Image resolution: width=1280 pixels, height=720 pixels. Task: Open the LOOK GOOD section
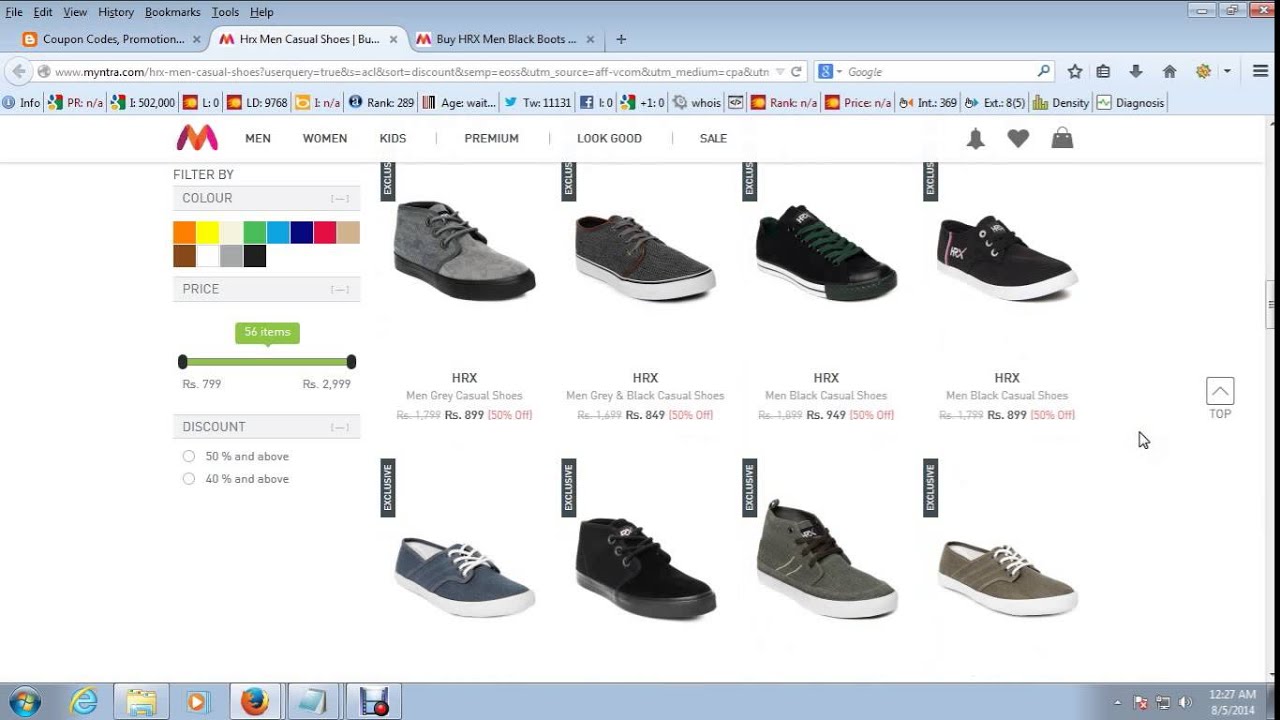(609, 138)
